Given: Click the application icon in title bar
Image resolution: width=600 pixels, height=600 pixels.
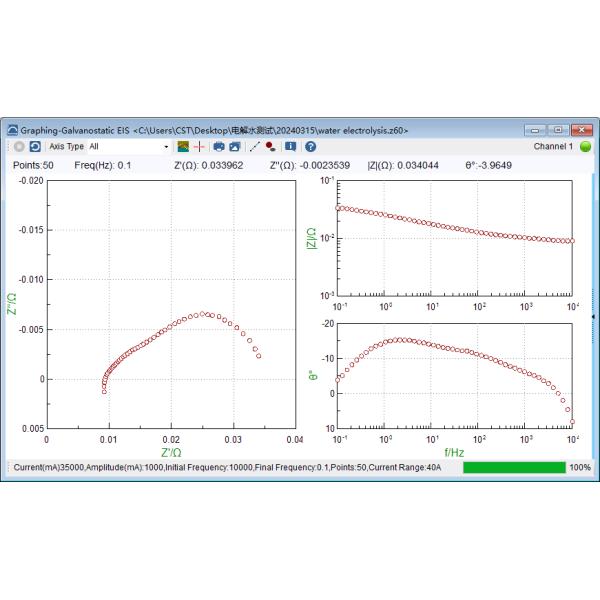Looking at the screenshot, I should 13,130.
